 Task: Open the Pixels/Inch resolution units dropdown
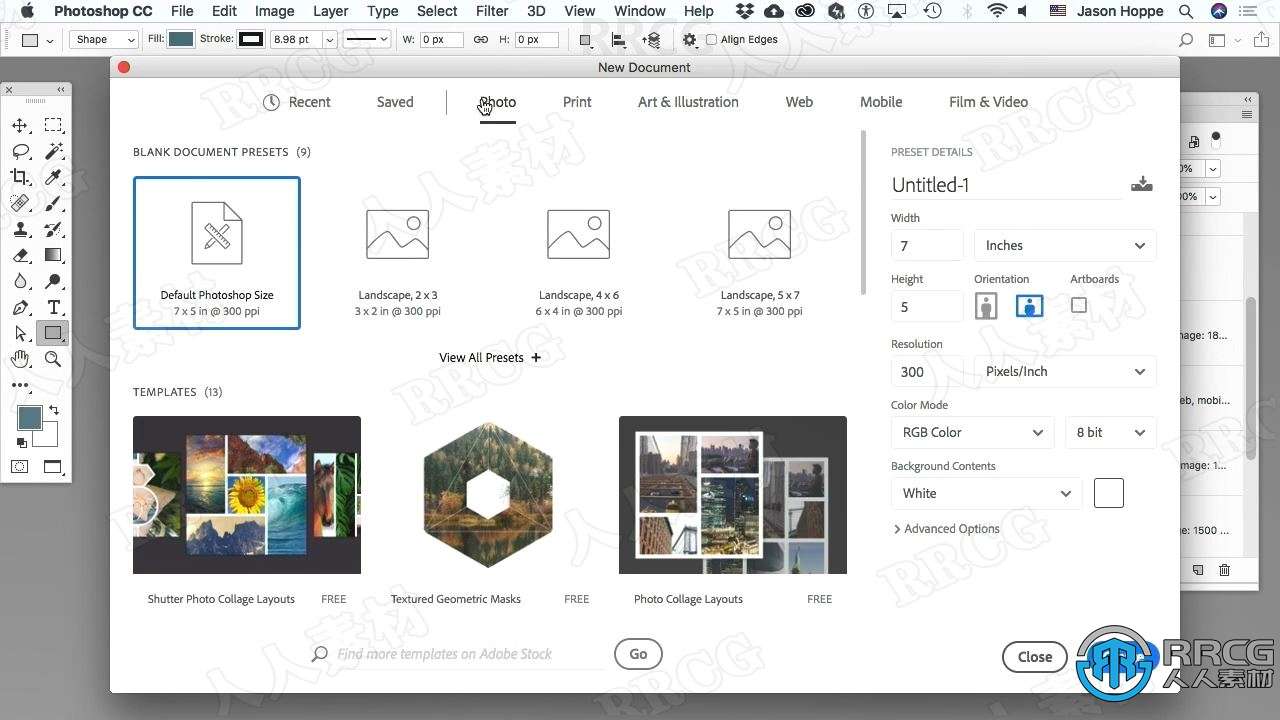1065,371
